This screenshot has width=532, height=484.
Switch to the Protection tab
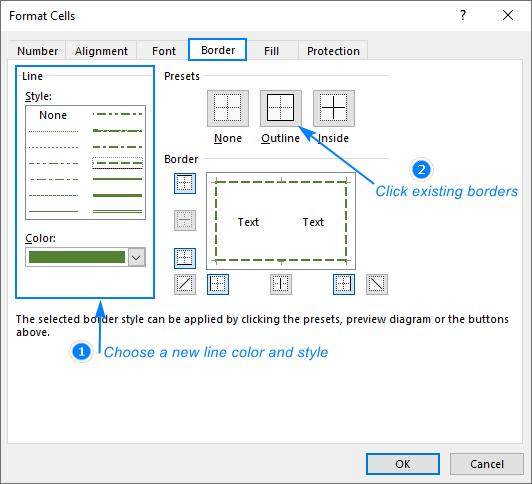click(333, 51)
